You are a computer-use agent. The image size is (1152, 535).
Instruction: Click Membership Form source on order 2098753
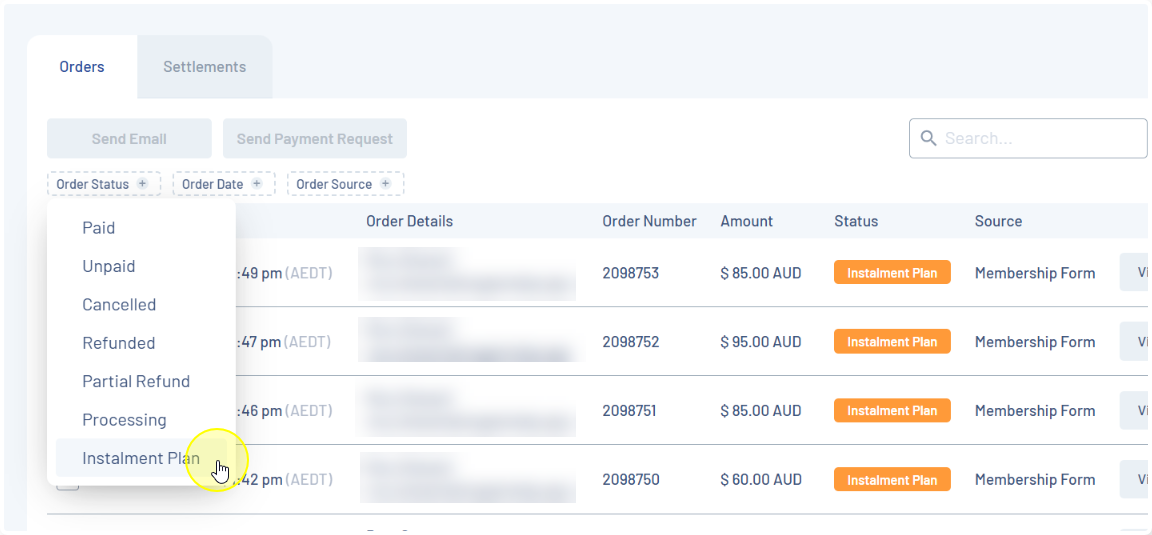[x=1034, y=273]
